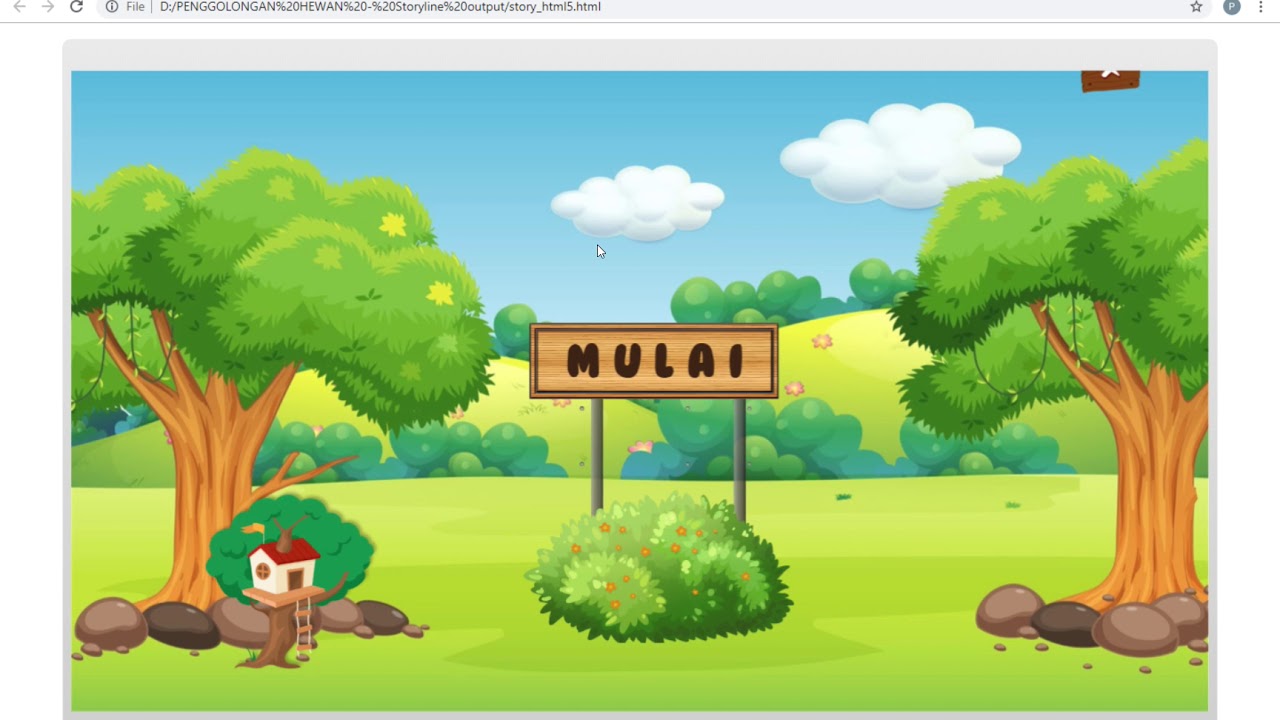This screenshot has height=720, width=1280.
Task: Click the left metal post of the sign
Action: (x=597, y=455)
